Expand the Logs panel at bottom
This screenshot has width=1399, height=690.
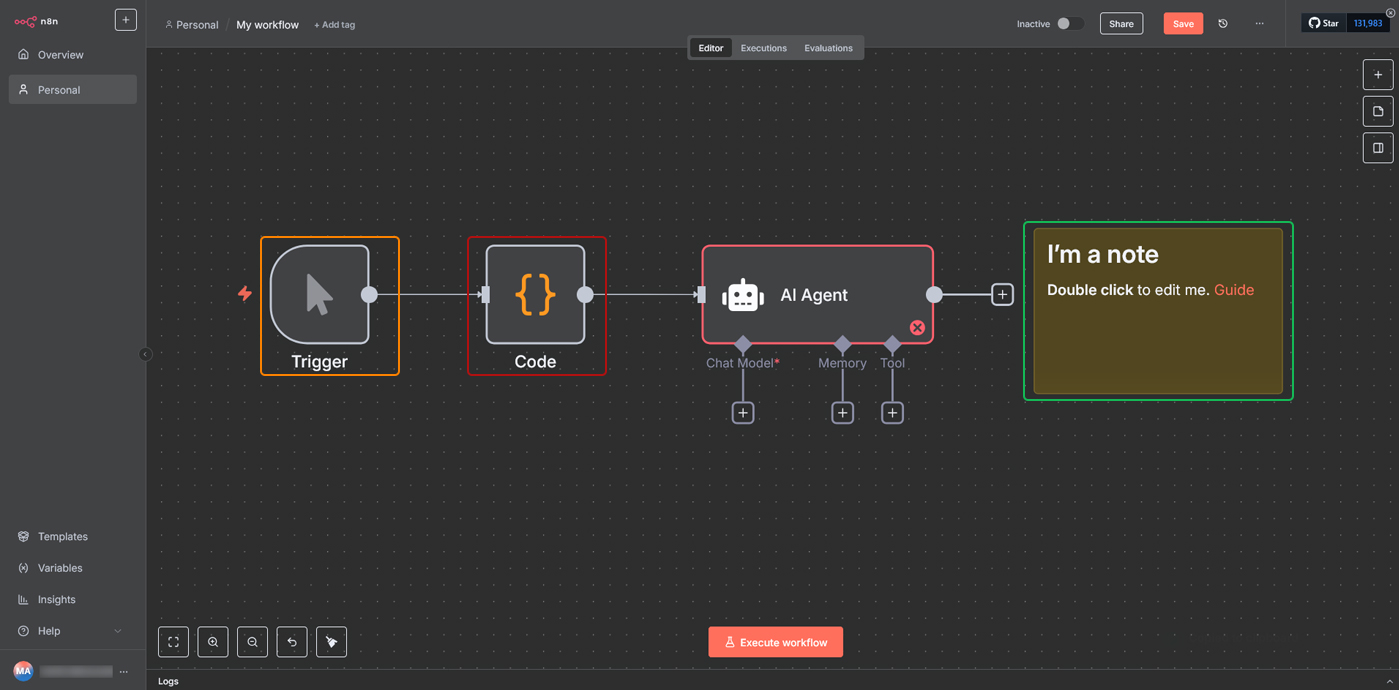[x=1388, y=681]
